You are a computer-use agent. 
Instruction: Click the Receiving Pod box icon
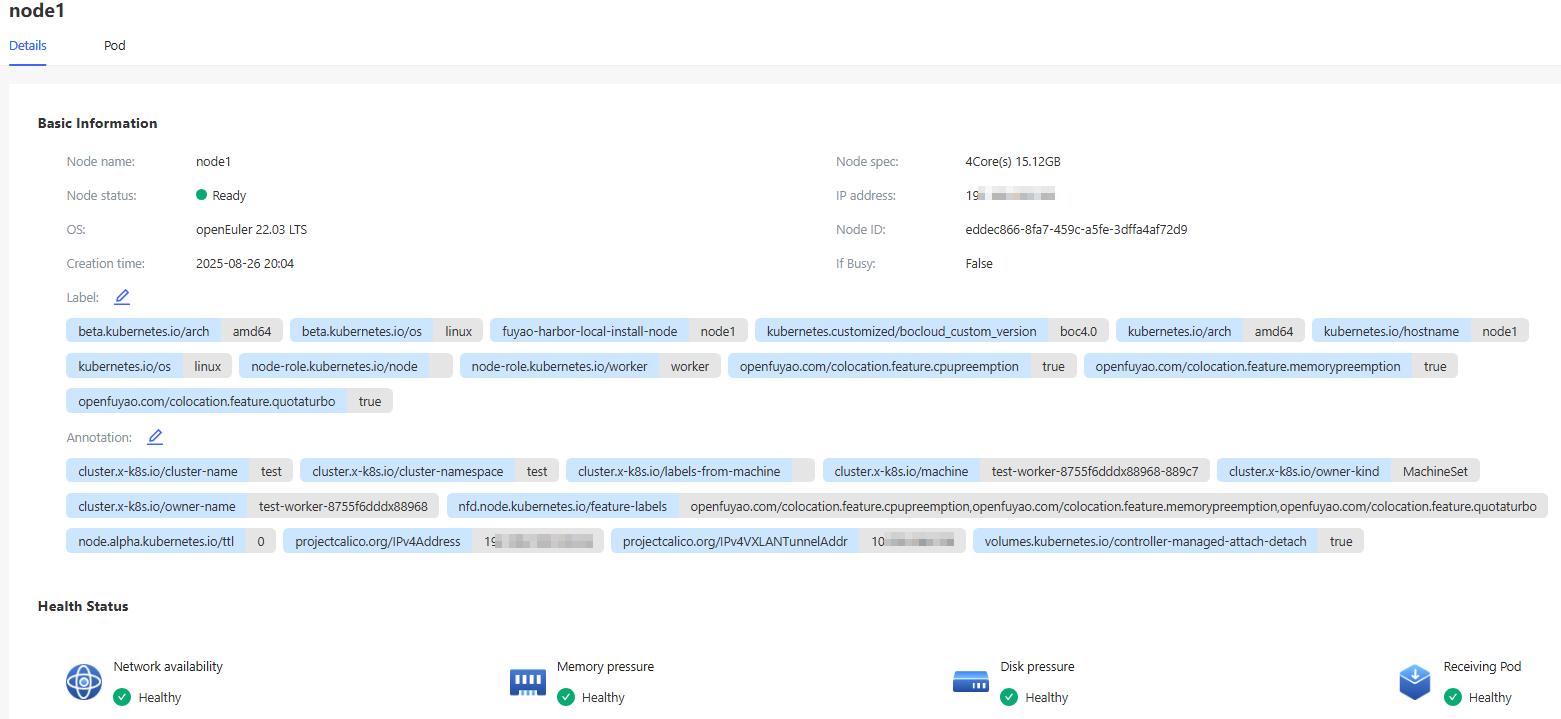(x=1414, y=682)
